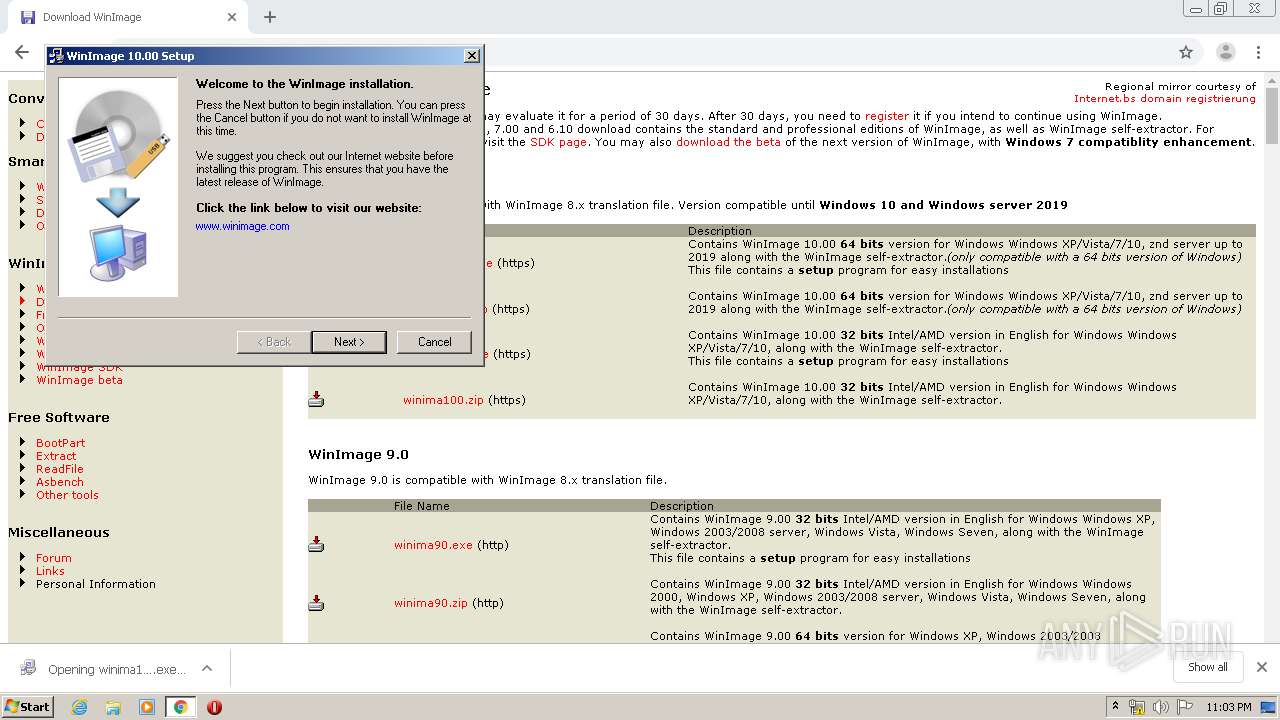Click the red shield icon in taskbar

(214, 707)
